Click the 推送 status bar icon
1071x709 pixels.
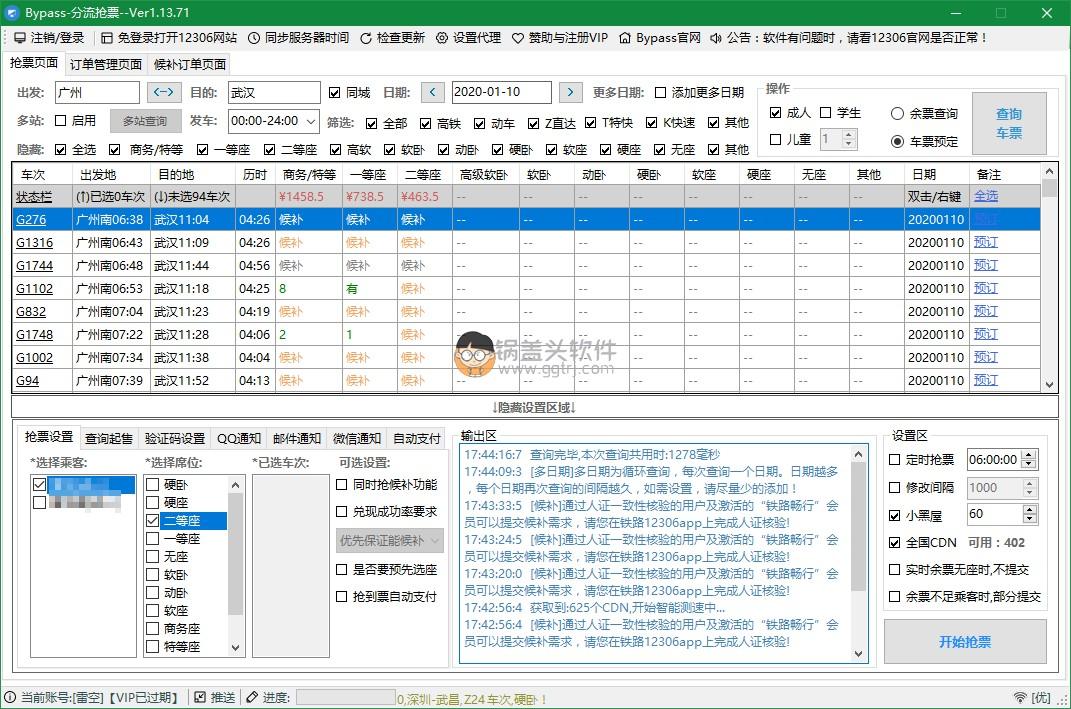coord(199,697)
